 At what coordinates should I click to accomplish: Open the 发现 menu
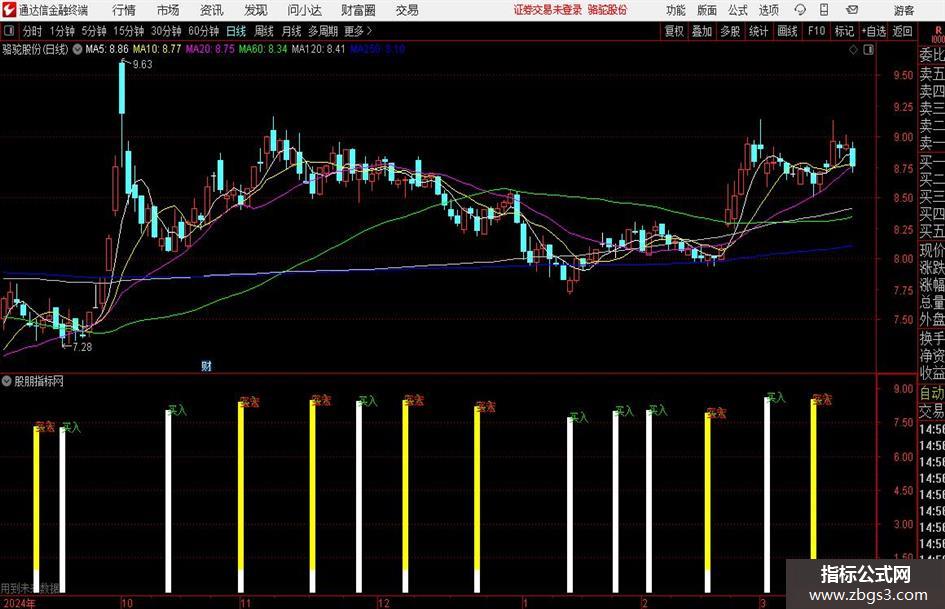pyautogui.click(x=256, y=10)
